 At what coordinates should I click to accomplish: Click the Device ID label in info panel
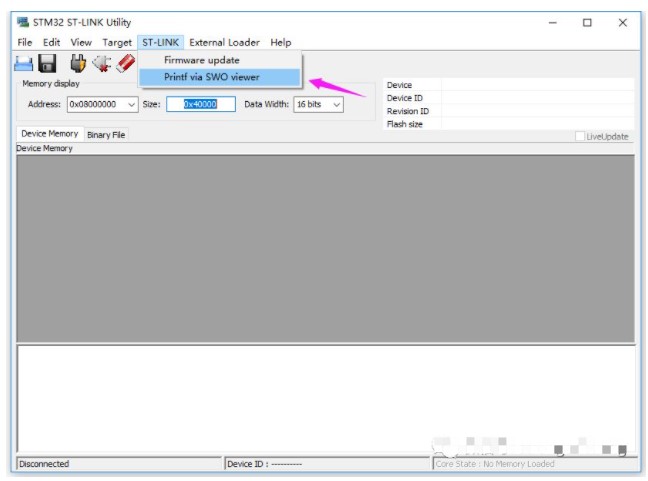405,98
